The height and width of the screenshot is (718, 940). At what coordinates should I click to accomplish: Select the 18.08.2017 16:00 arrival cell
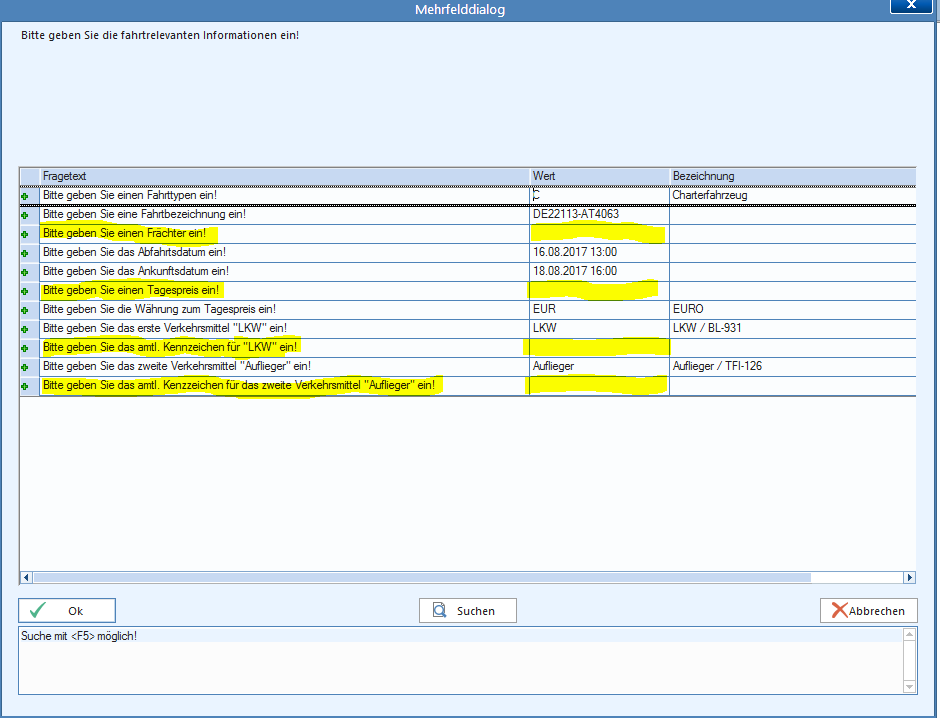[x=599, y=271]
